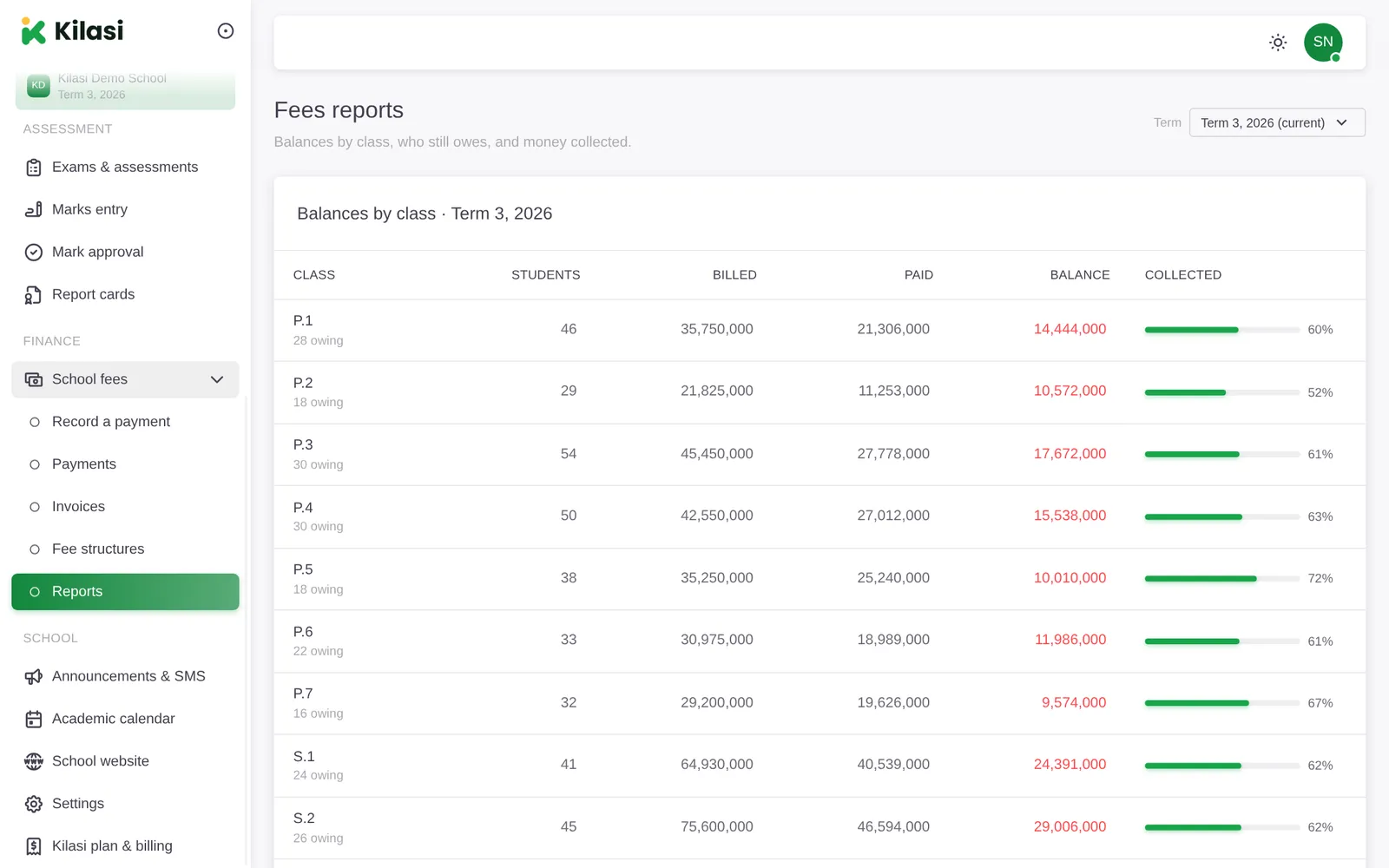This screenshot has height=868, width=1389.
Task: Open Record a payment link
Action: coord(125,422)
